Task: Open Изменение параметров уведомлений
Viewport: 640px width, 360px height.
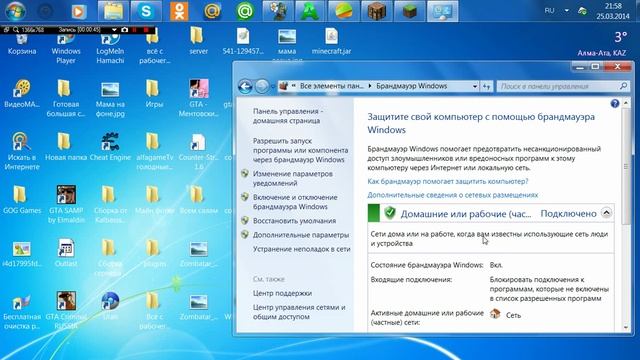Action: click(x=293, y=178)
